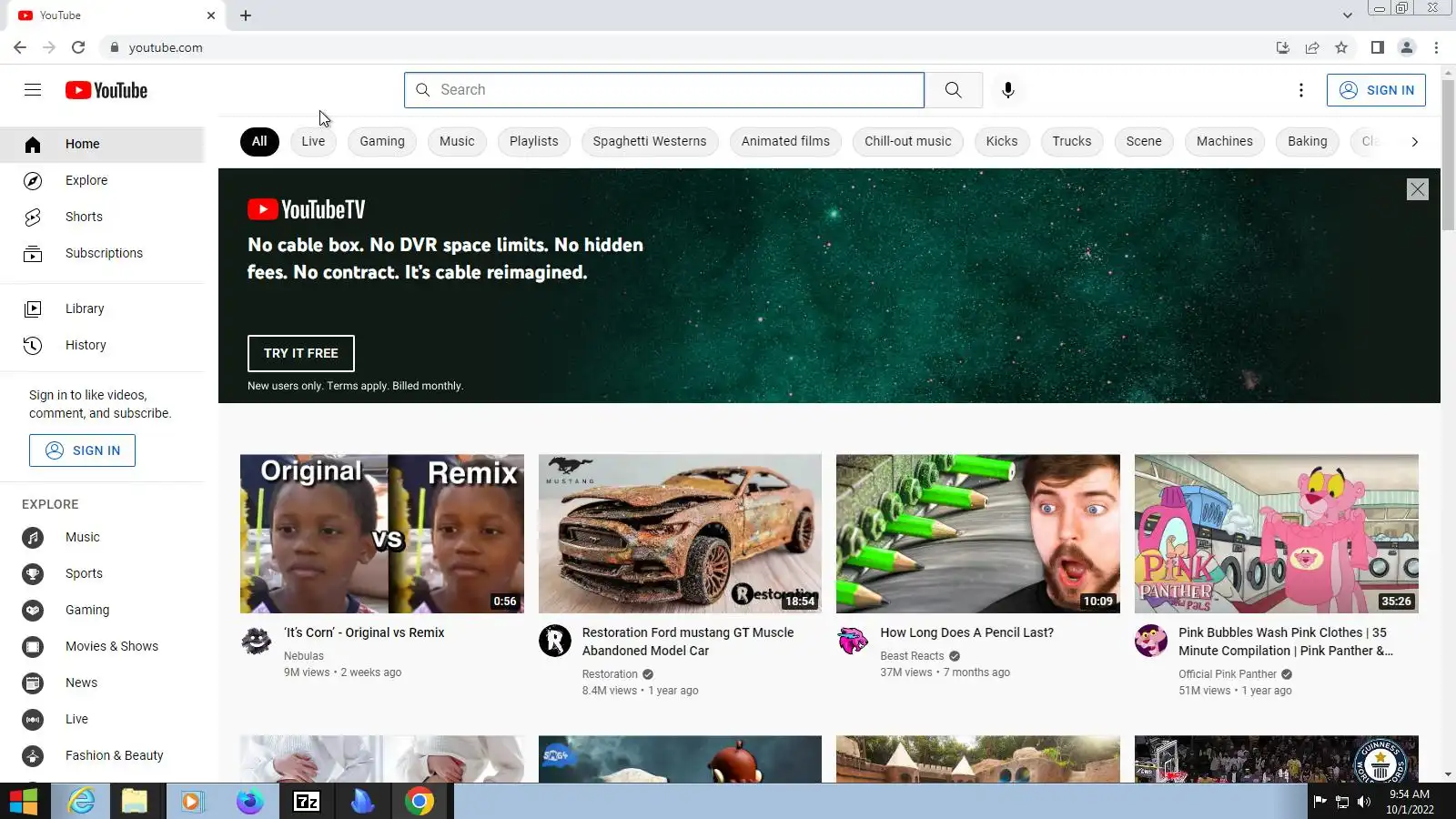1456x819 pixels.
Task: Bookmark this tab with star icon
Action: [1341, 47]
